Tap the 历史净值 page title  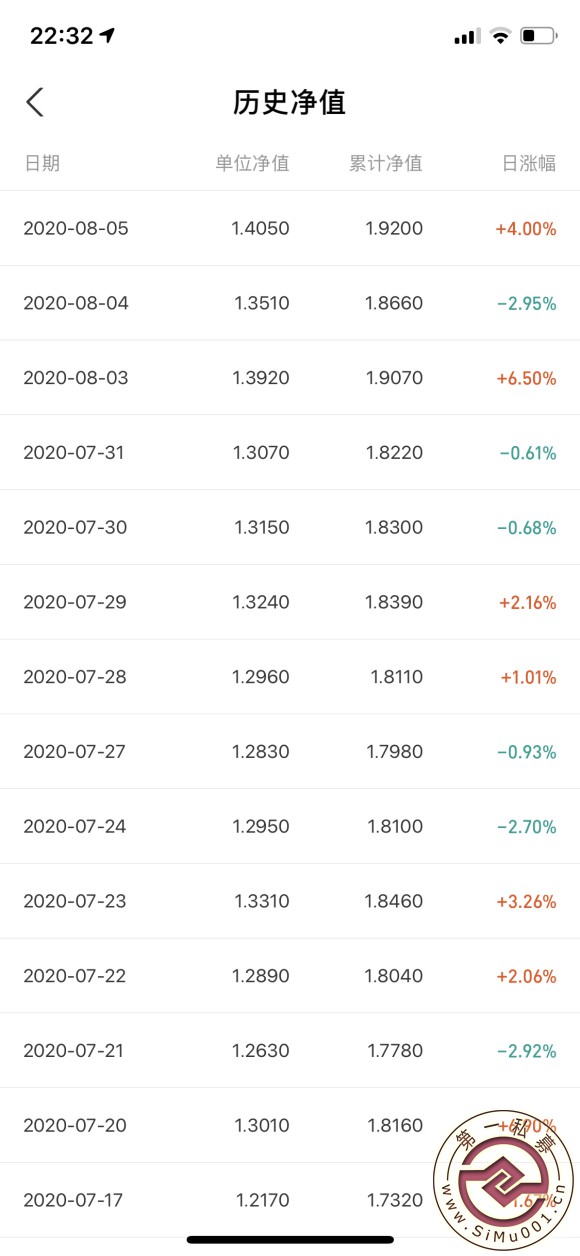click(290, 102)
